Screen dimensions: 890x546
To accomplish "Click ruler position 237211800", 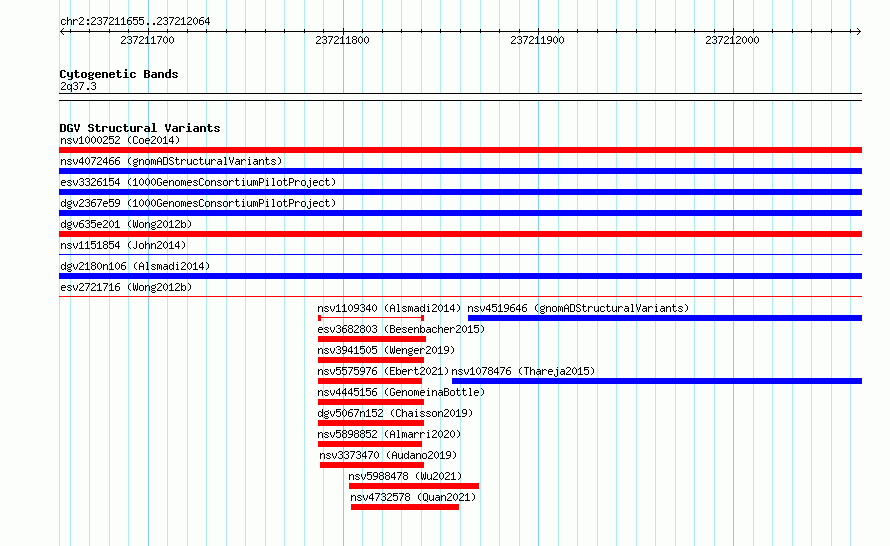I will pyautogui.click(x=342, y=40).
